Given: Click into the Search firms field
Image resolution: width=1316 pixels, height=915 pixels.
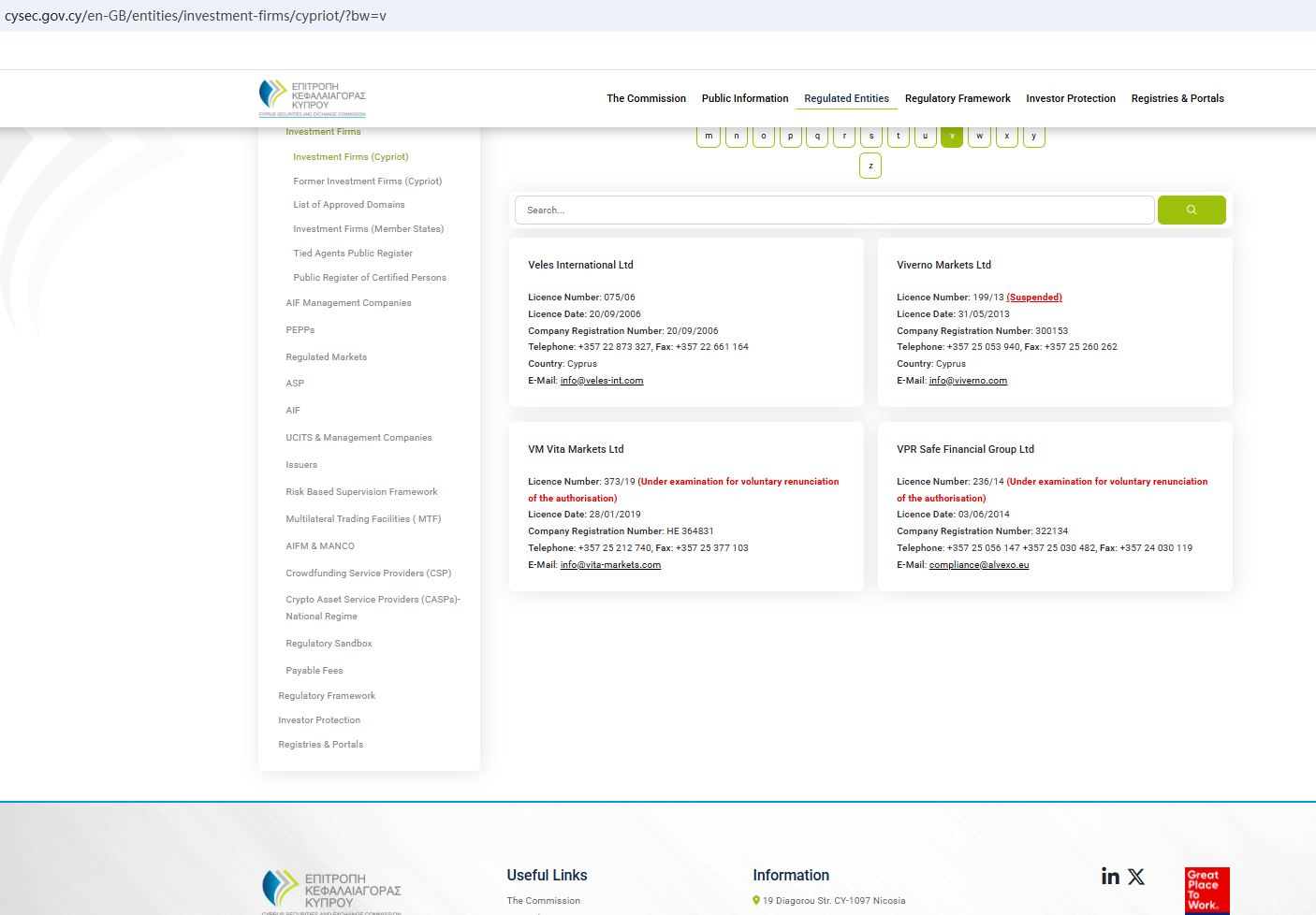Looking at the screenshot, I should (x=833, y=211).
